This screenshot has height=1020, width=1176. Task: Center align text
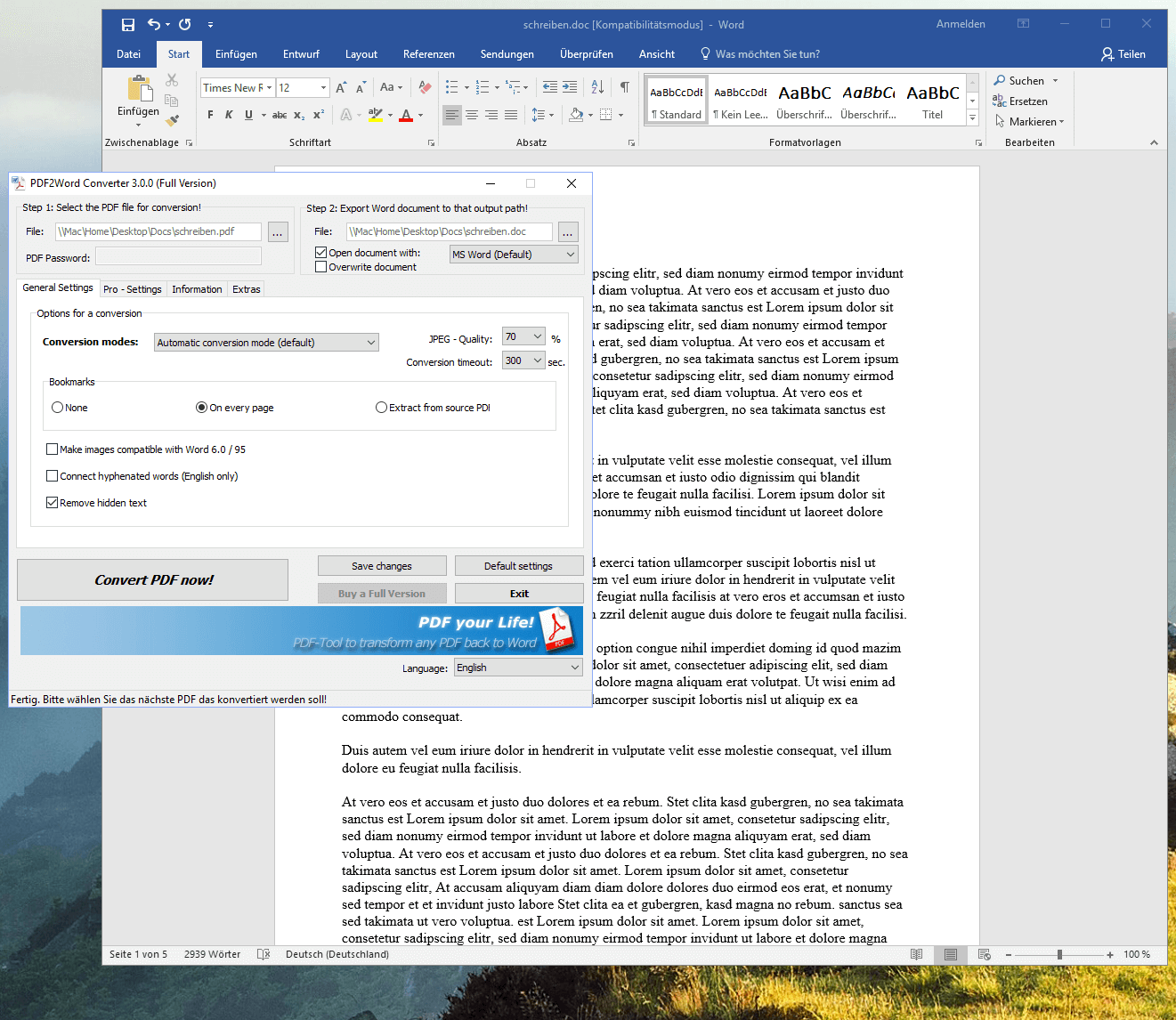(472, 115)
